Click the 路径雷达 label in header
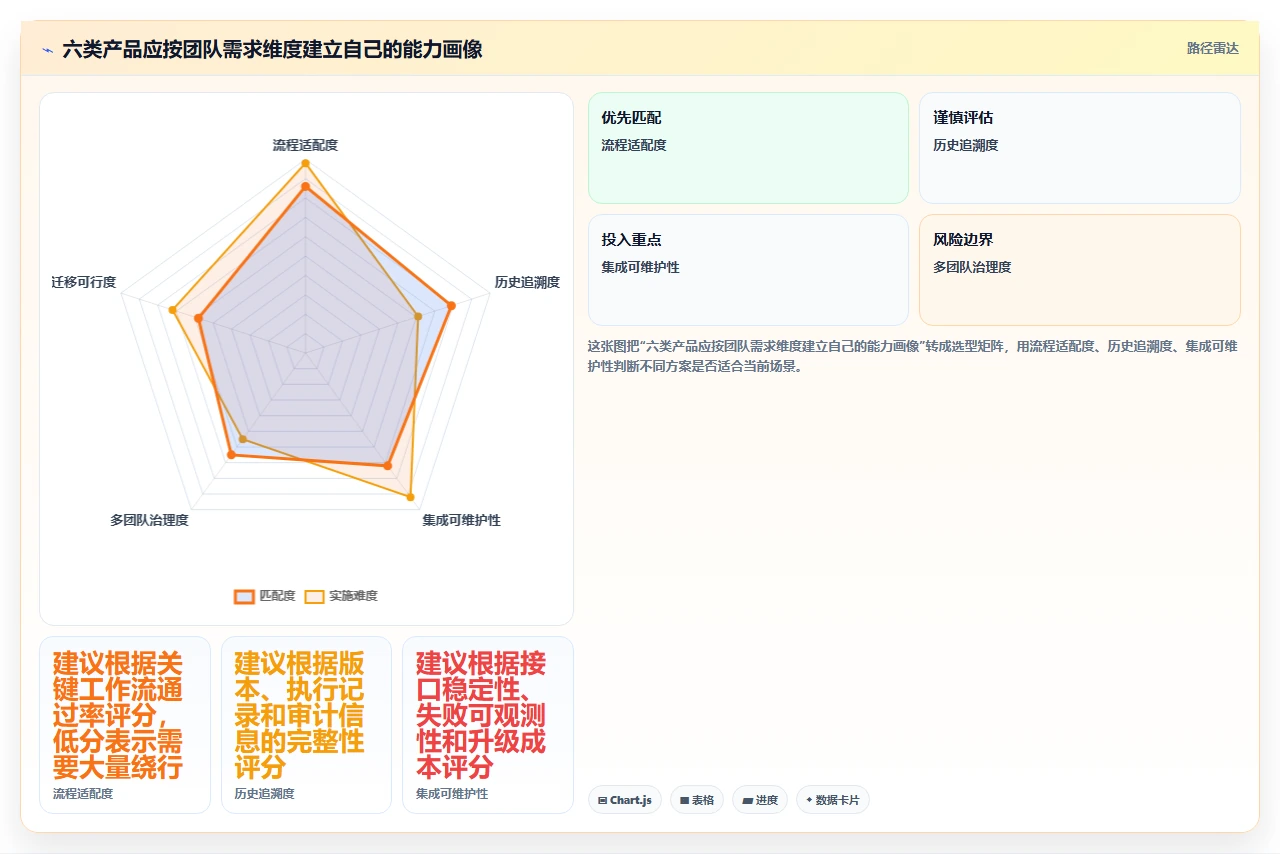 click(1212, 48)
